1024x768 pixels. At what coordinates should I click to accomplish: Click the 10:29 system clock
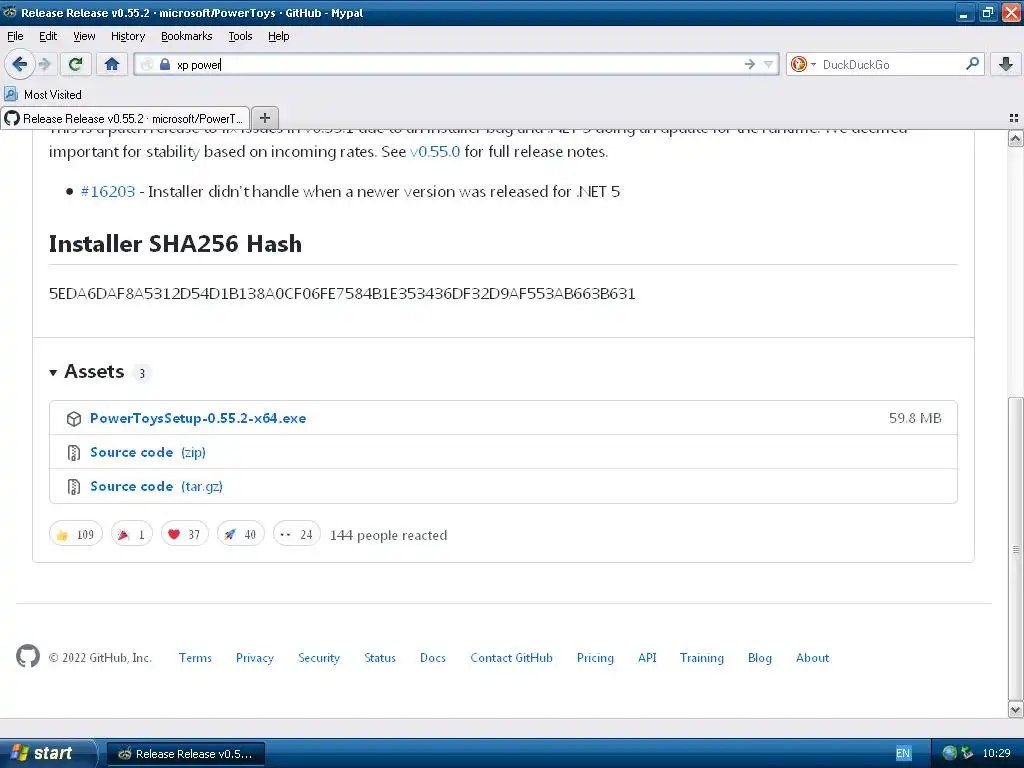tap(996, 753)
